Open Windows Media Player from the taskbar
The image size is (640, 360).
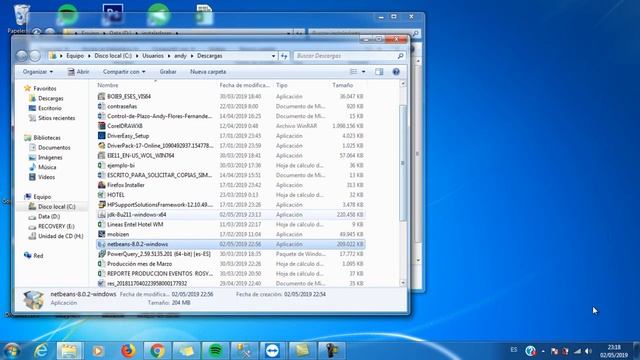click(98, 351)
